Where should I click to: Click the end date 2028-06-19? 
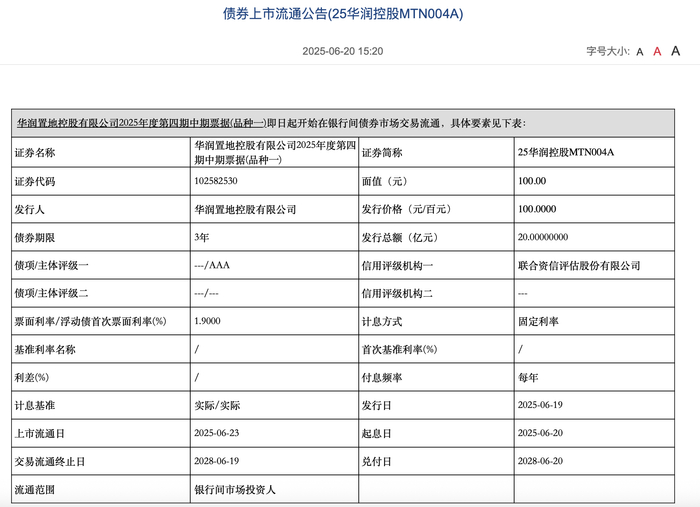[x=217, y=461]
